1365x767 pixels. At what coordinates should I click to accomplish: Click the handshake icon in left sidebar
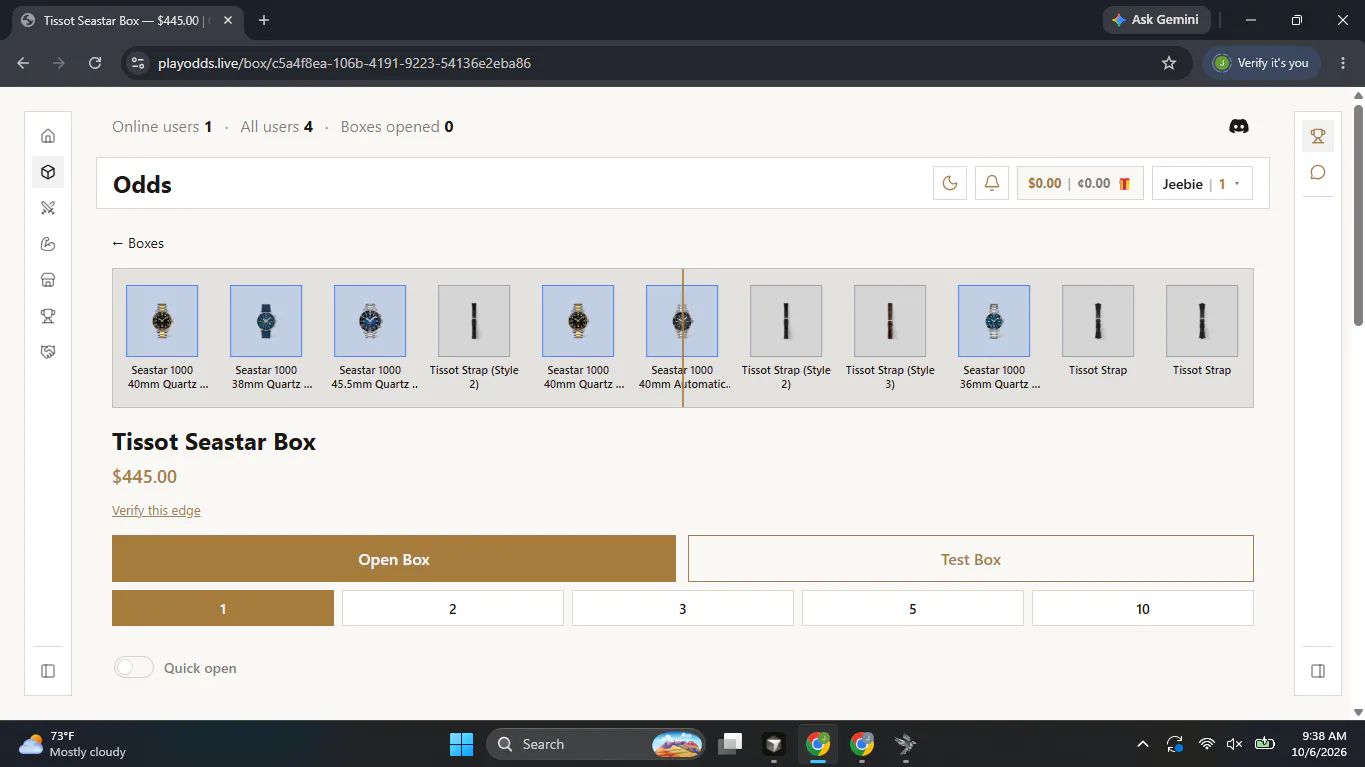48,352
